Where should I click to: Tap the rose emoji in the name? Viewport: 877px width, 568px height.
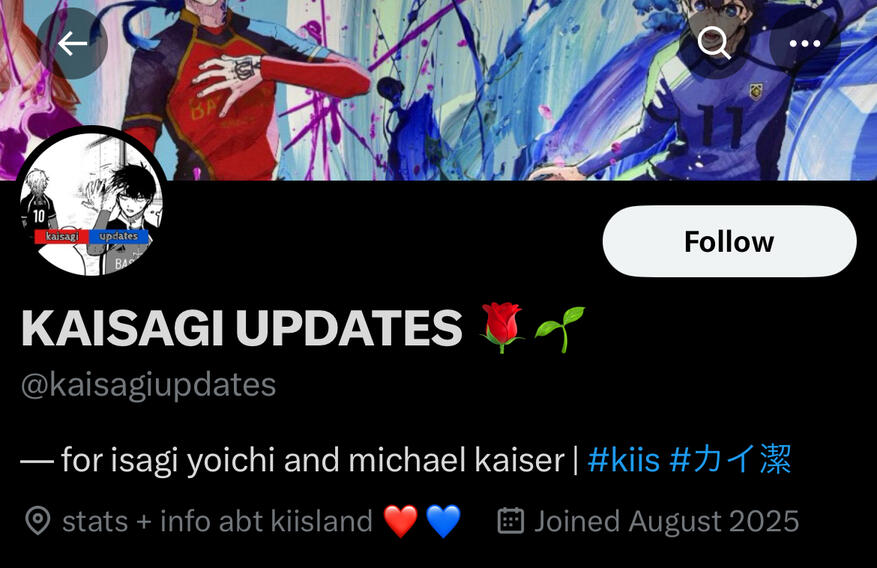tap(502, 328)
